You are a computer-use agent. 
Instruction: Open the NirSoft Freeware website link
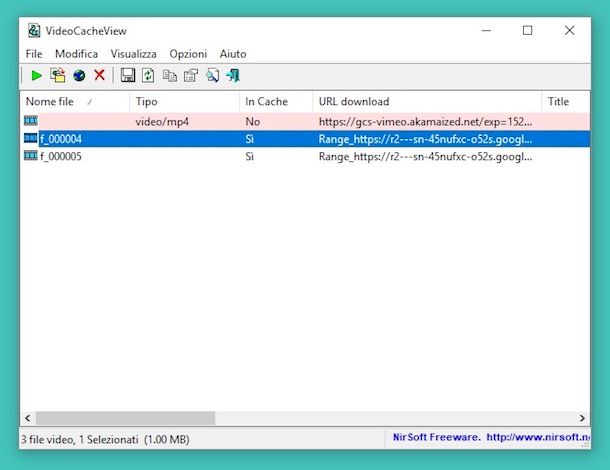coord(491,437)
